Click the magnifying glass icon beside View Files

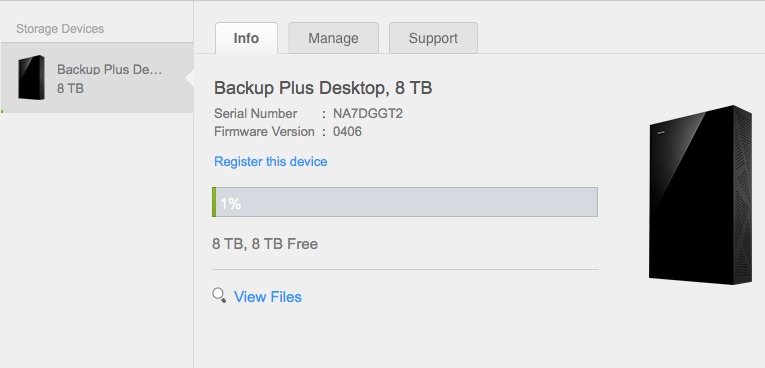click(x=219, y=295)
